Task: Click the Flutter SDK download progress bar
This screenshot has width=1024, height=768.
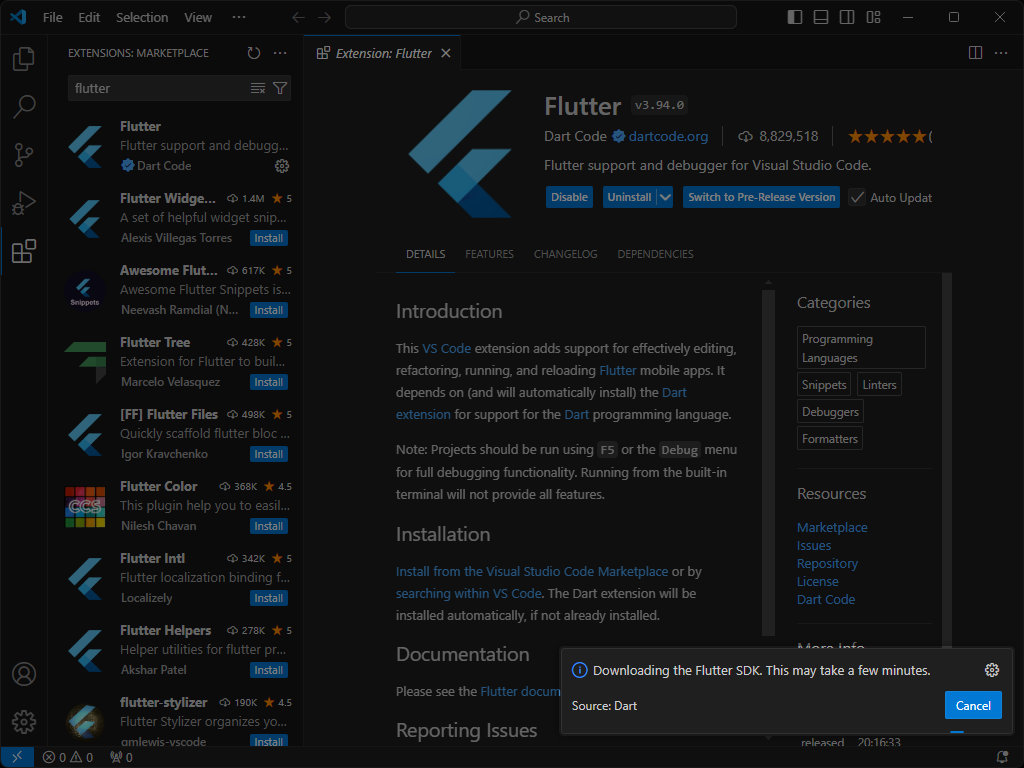Action: [x=786, y=732]
